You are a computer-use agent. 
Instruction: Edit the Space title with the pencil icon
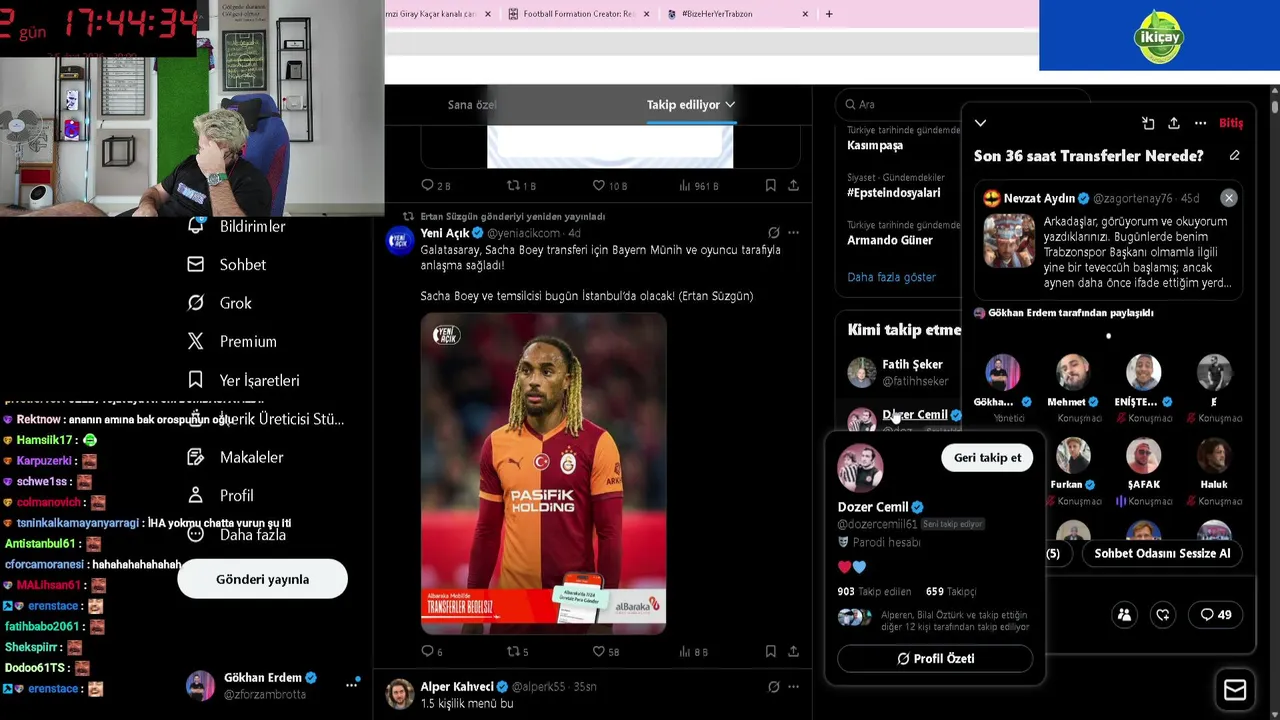click(x=1235, y=156)
